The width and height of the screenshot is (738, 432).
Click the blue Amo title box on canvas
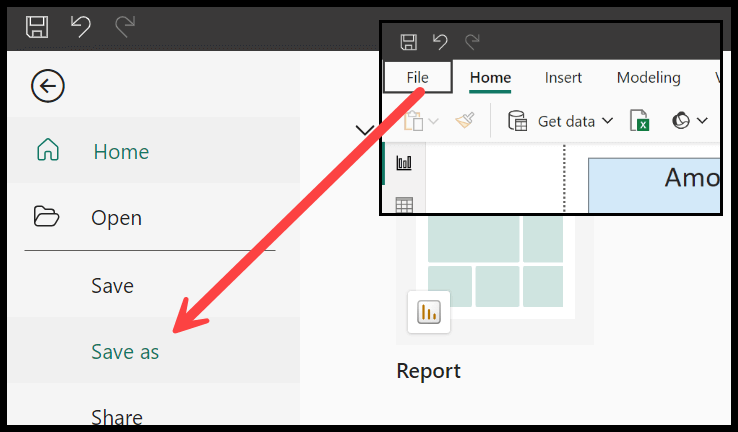point(654,185)
